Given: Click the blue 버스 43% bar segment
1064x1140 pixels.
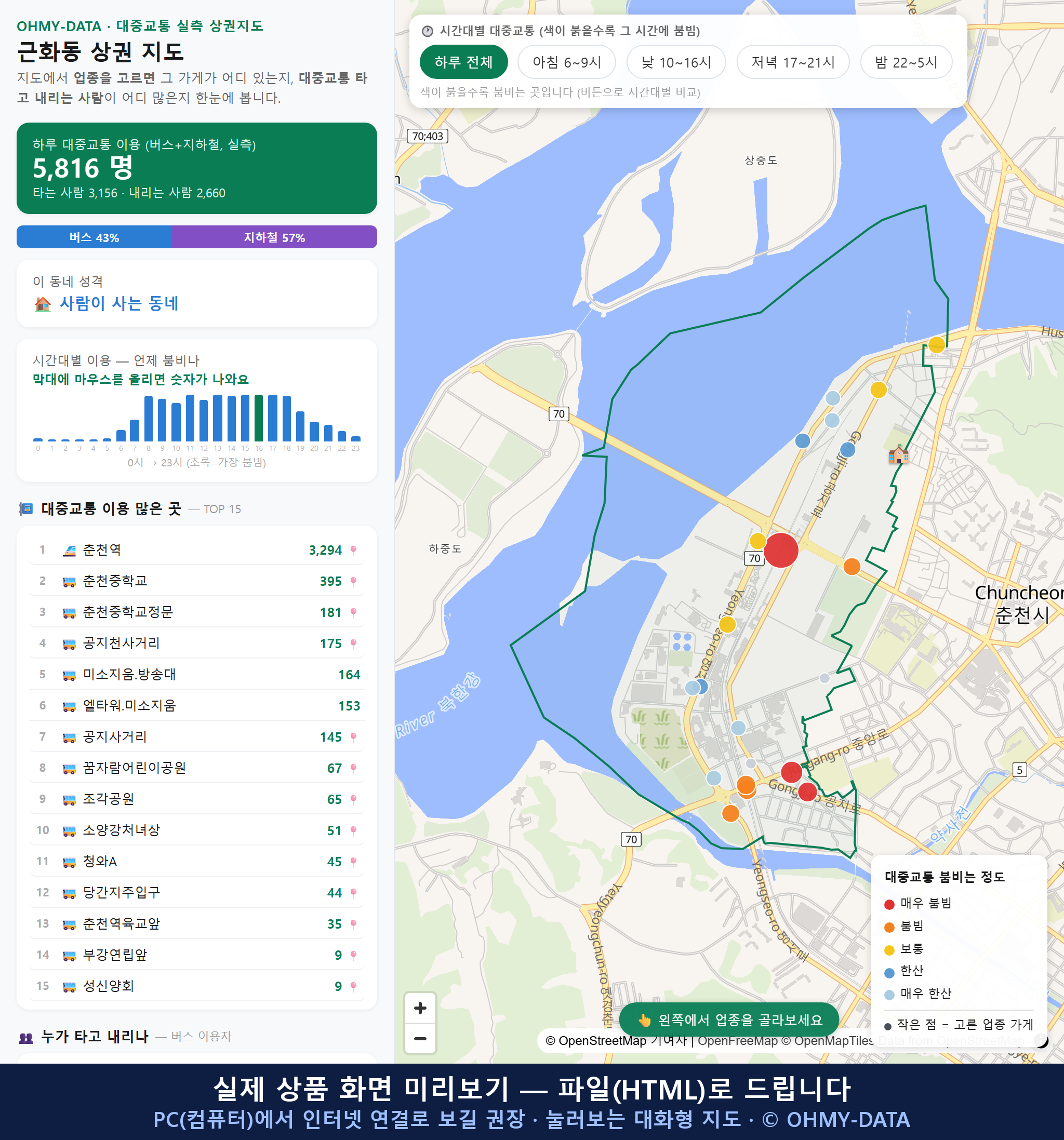Looking at the screenshot, I should 94,237.
